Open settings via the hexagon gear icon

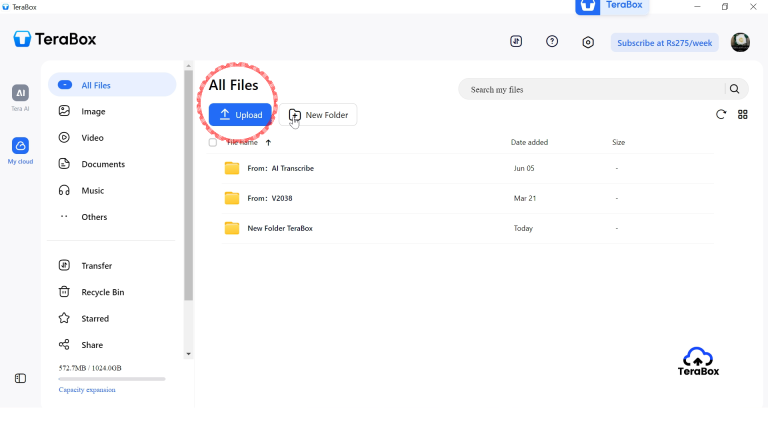coord(588,42)
